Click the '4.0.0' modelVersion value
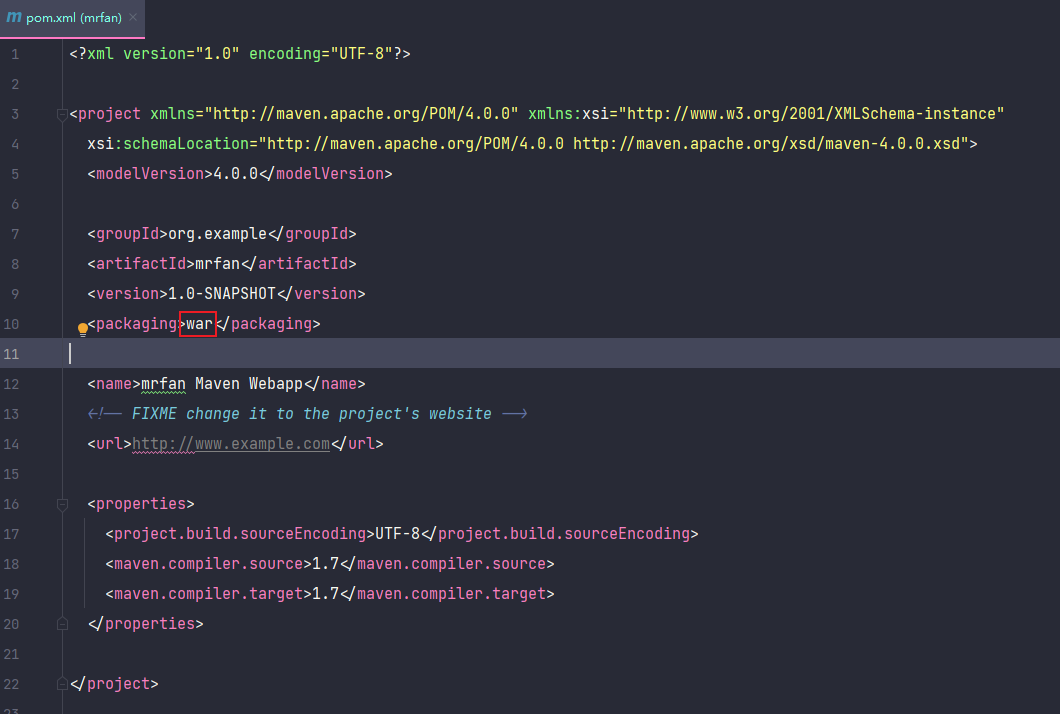1060x714 pixels. point(235,174)
